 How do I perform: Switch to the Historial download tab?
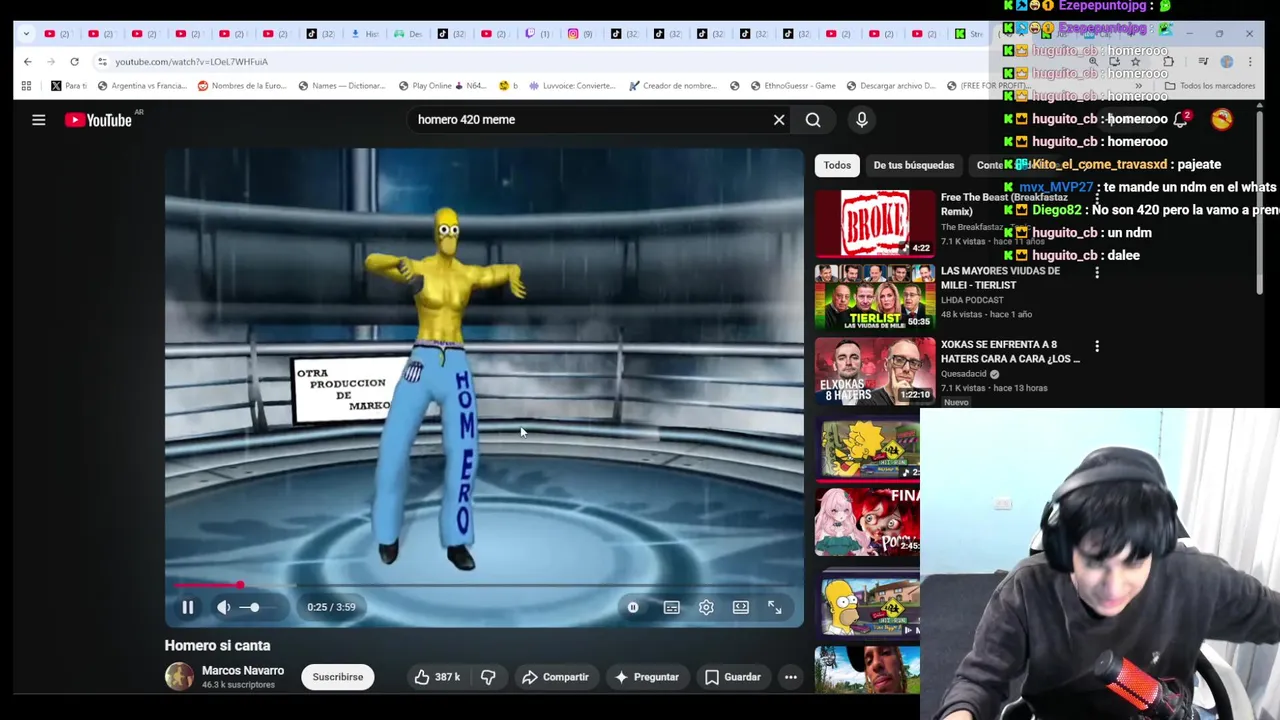click(363, 34)
